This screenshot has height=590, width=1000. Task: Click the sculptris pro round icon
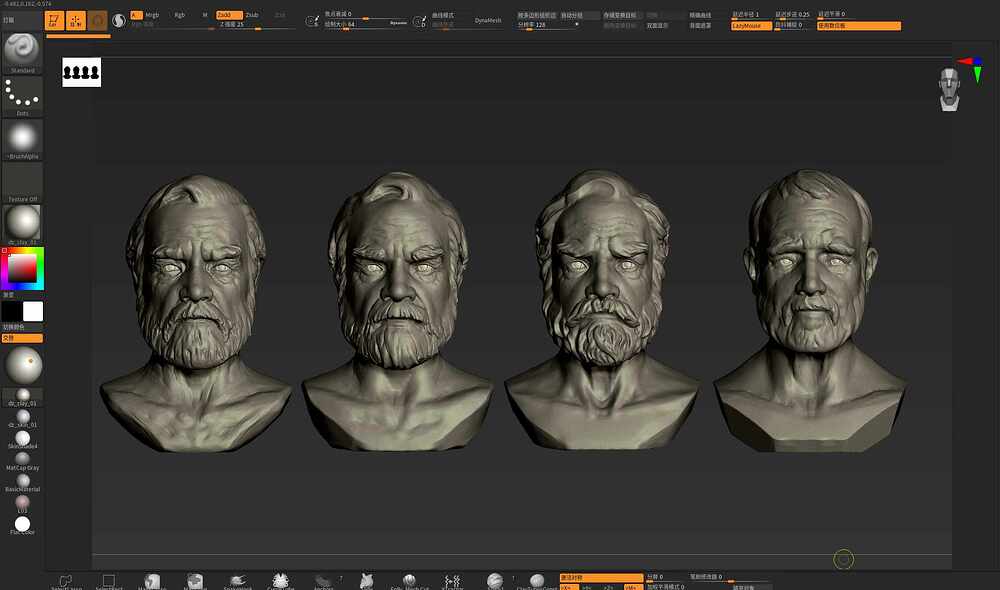coord(119,21)
